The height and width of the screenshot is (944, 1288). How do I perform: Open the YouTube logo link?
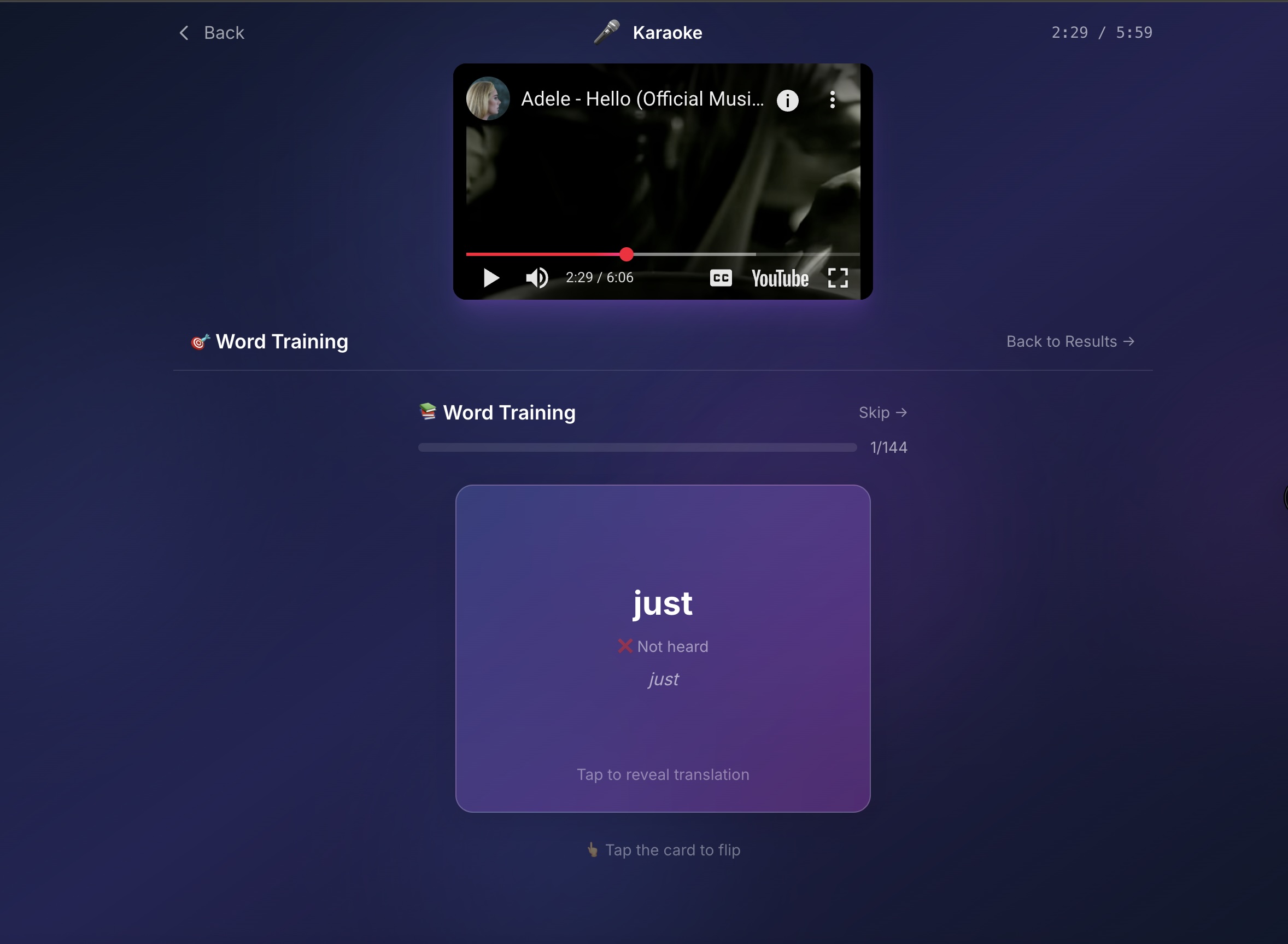780,279
